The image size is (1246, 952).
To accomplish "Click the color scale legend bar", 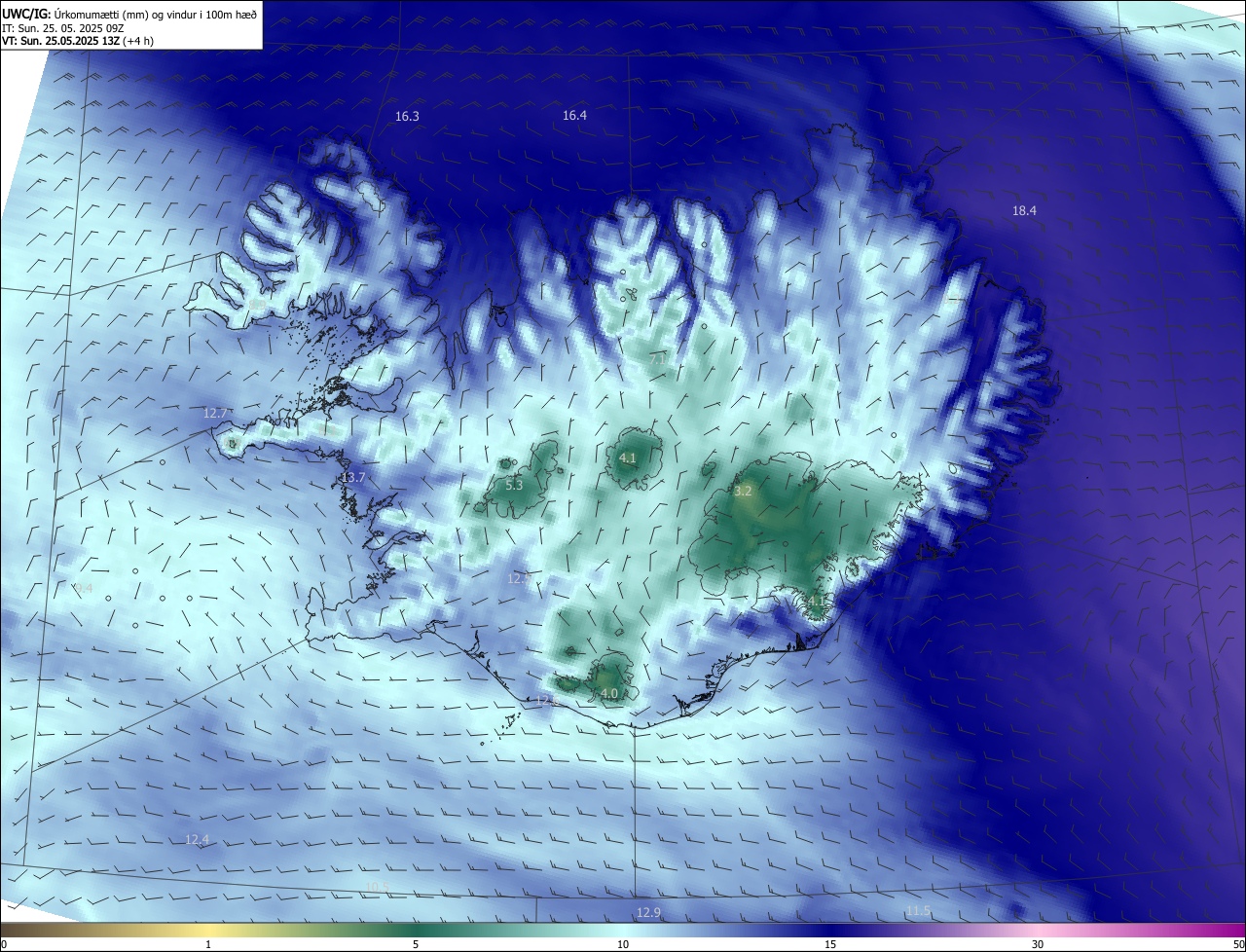I will [x=623, y=931].
